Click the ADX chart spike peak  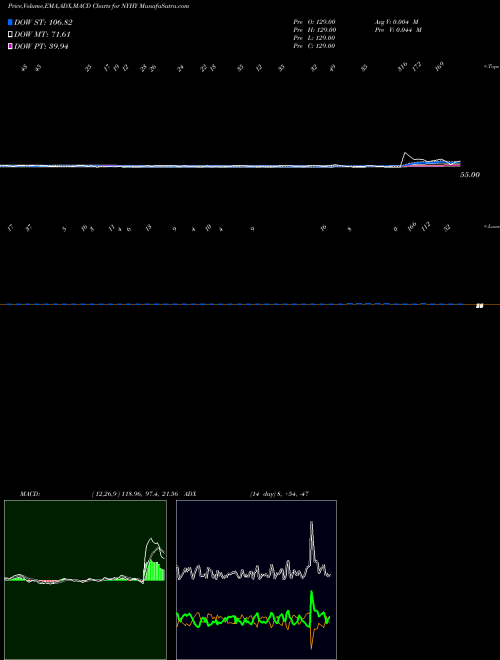311,523
